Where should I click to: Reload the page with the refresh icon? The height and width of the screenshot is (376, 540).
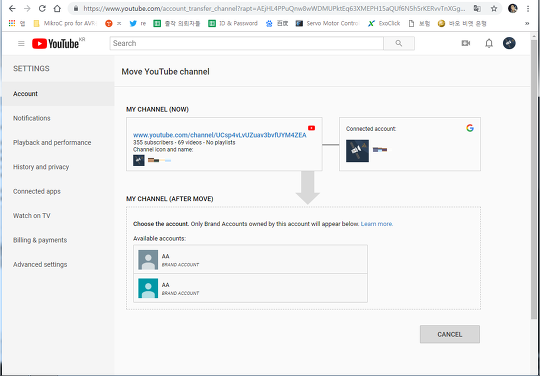pos(42,9)
